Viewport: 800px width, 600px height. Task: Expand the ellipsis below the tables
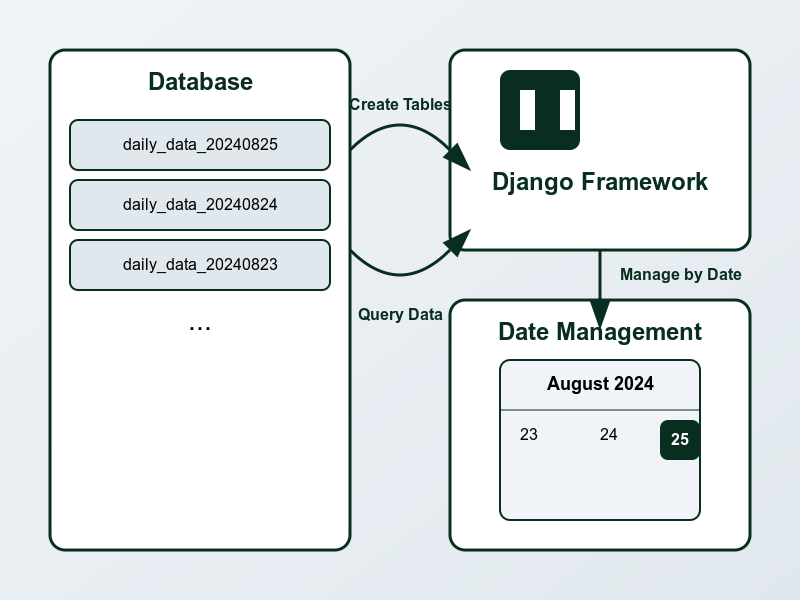pyautogui.click(x=200, y=327)
